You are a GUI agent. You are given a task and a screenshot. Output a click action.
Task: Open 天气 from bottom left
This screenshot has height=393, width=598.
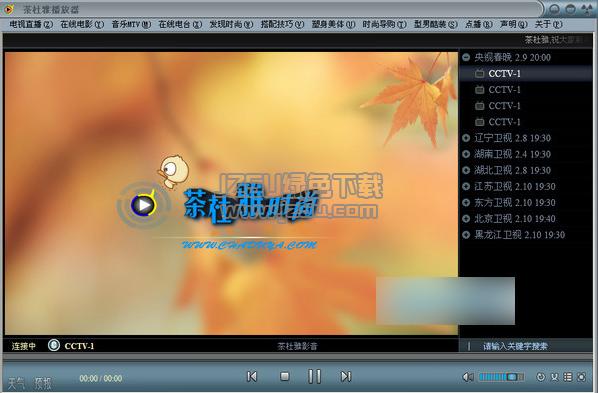tap(16, 383)
